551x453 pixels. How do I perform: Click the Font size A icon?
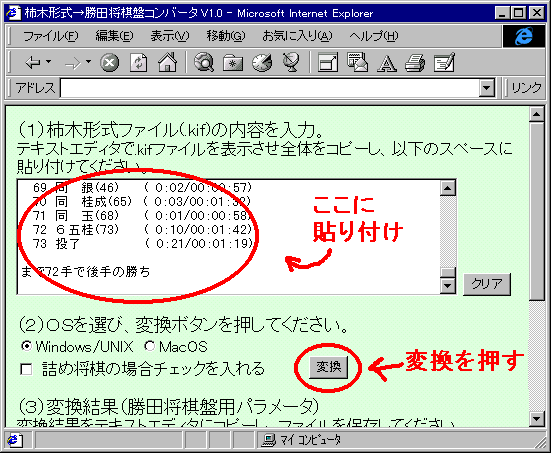[x=387, y=64]
